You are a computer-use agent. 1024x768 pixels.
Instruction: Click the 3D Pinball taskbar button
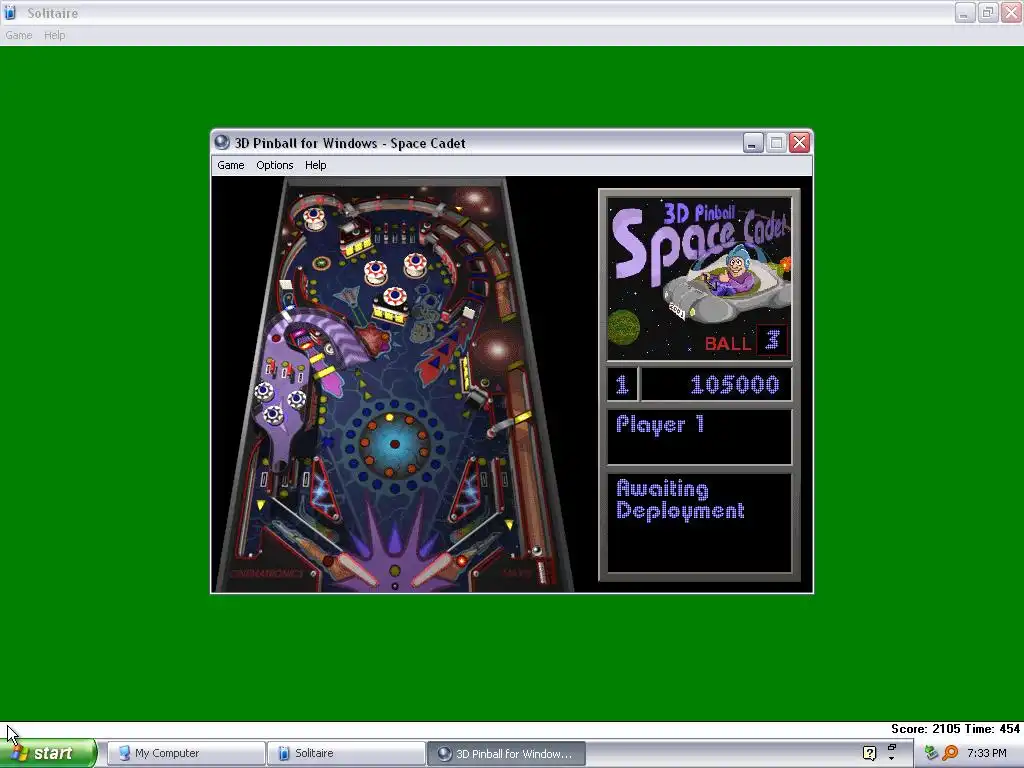506,753
